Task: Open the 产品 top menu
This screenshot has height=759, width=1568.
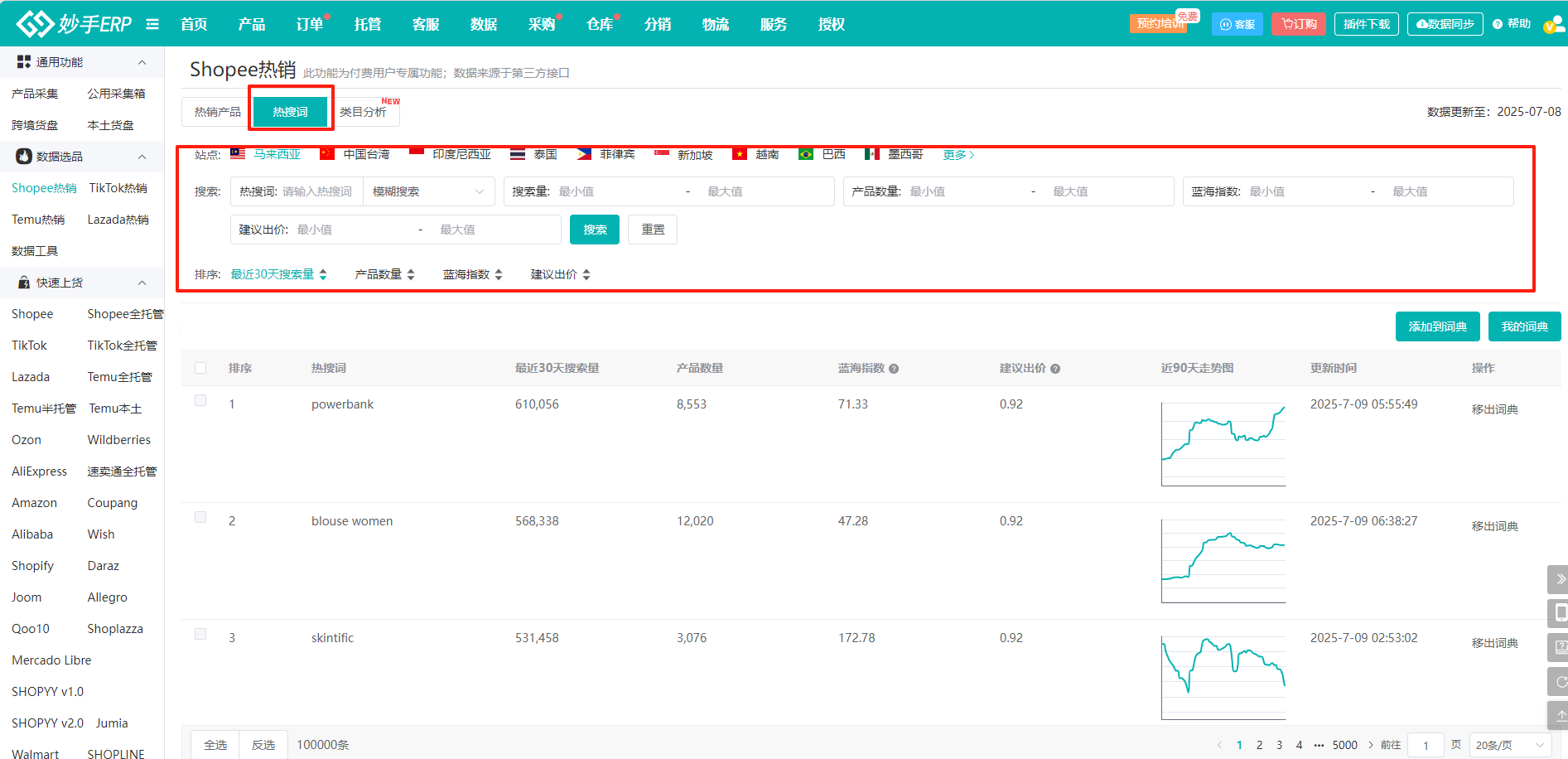Action: point(252,24)
